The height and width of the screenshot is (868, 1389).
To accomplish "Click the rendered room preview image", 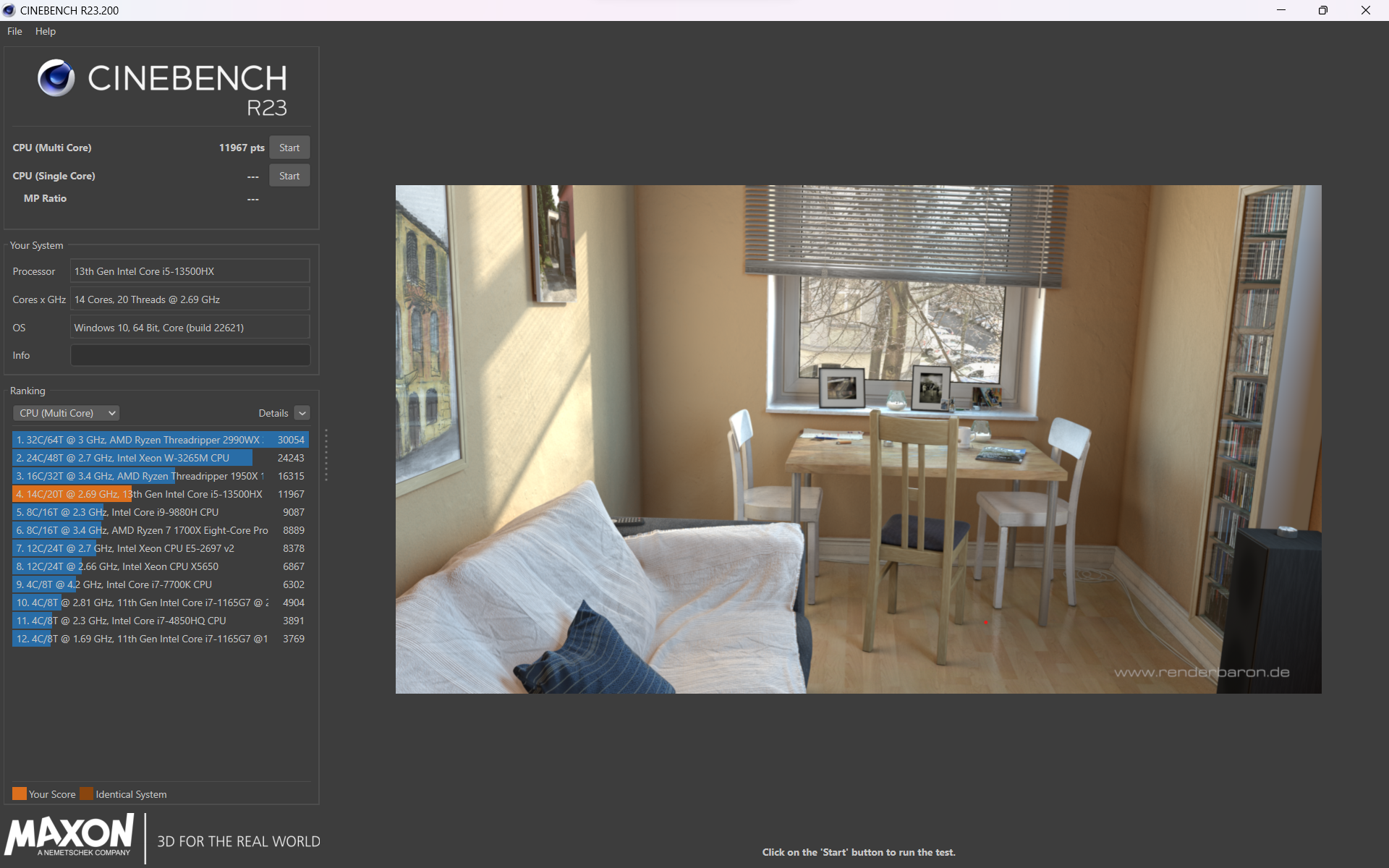I will [858, 439].
